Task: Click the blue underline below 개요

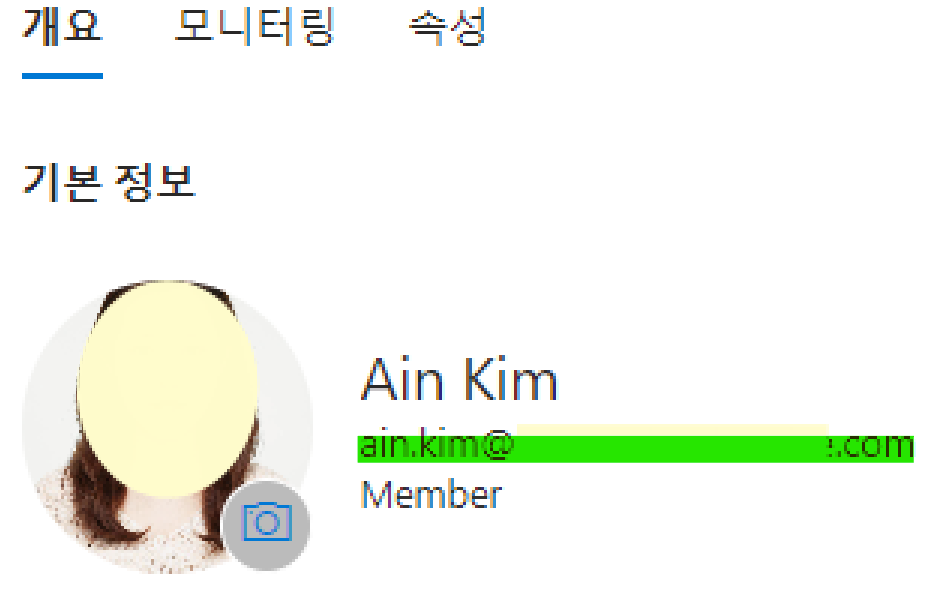Action: coord(63,76)
